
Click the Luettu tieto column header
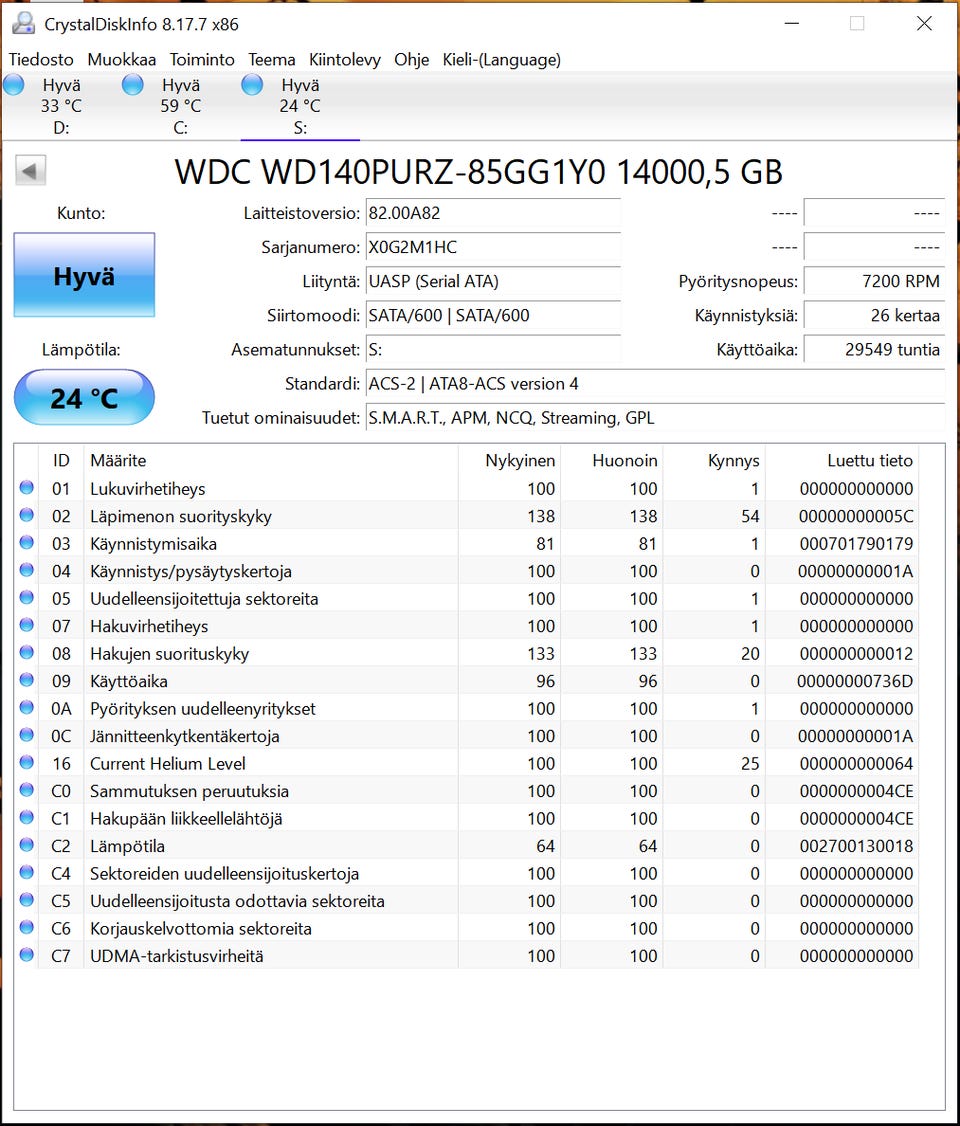tap(842, 460)
